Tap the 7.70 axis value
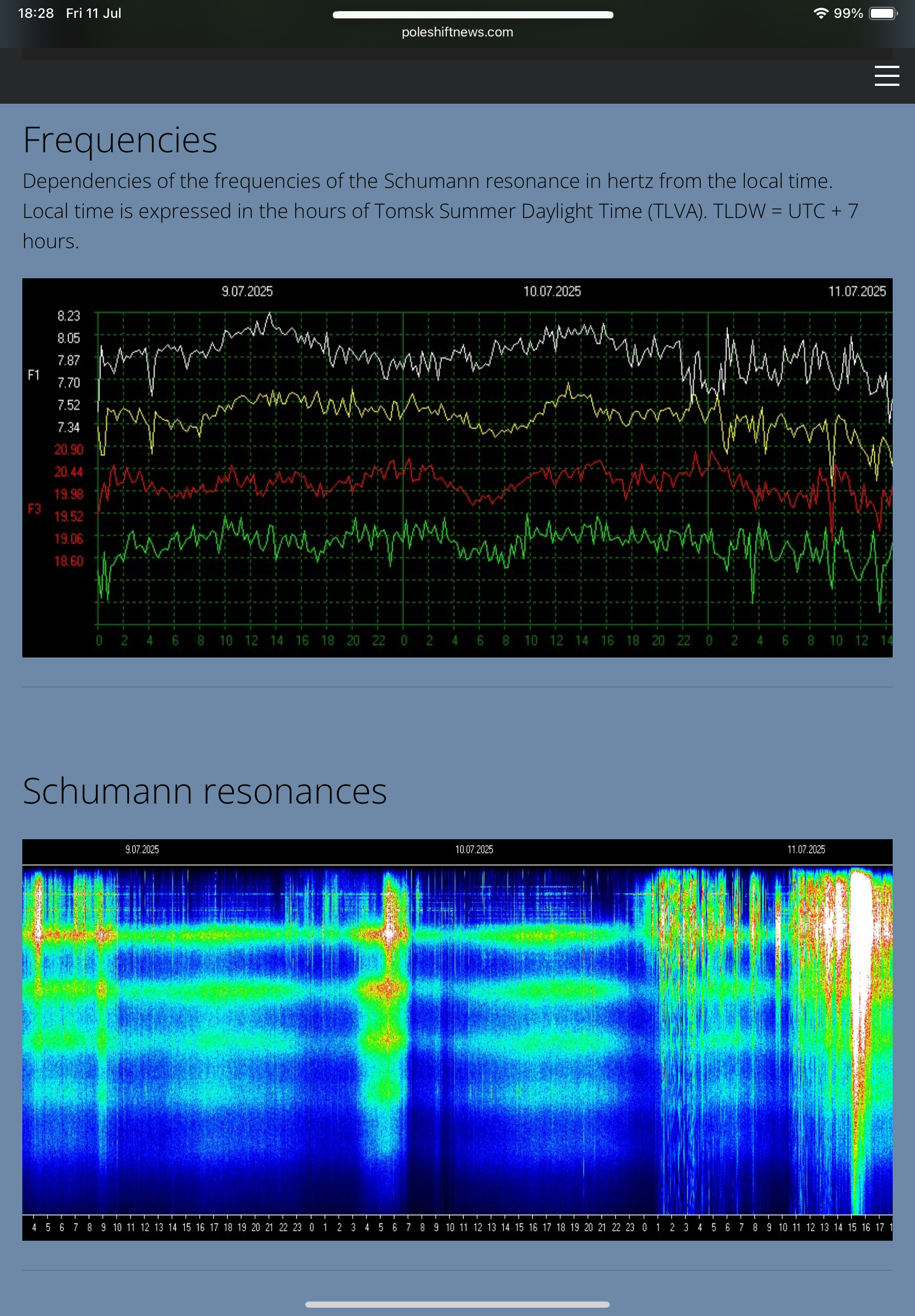Image resolution: width=915 pixels, height=1316 pixels. click(x=69, y=383)
